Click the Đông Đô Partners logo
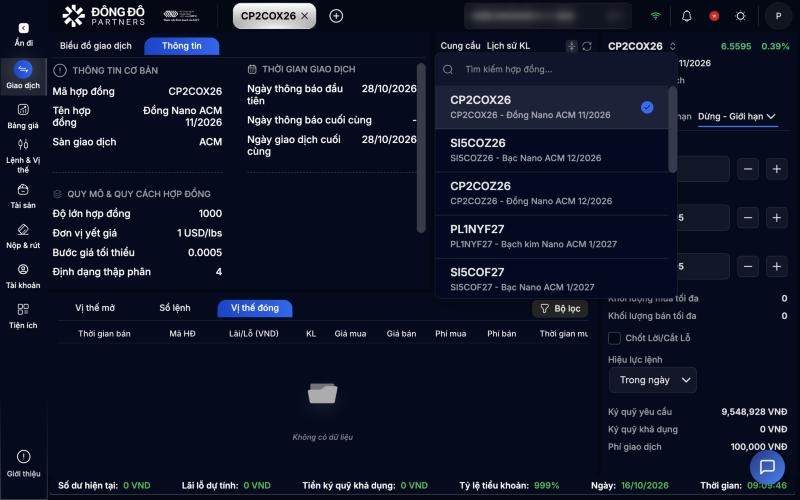The width and height of the screenshot is (800, 500). pyautogui.click(x=104, y=16)
